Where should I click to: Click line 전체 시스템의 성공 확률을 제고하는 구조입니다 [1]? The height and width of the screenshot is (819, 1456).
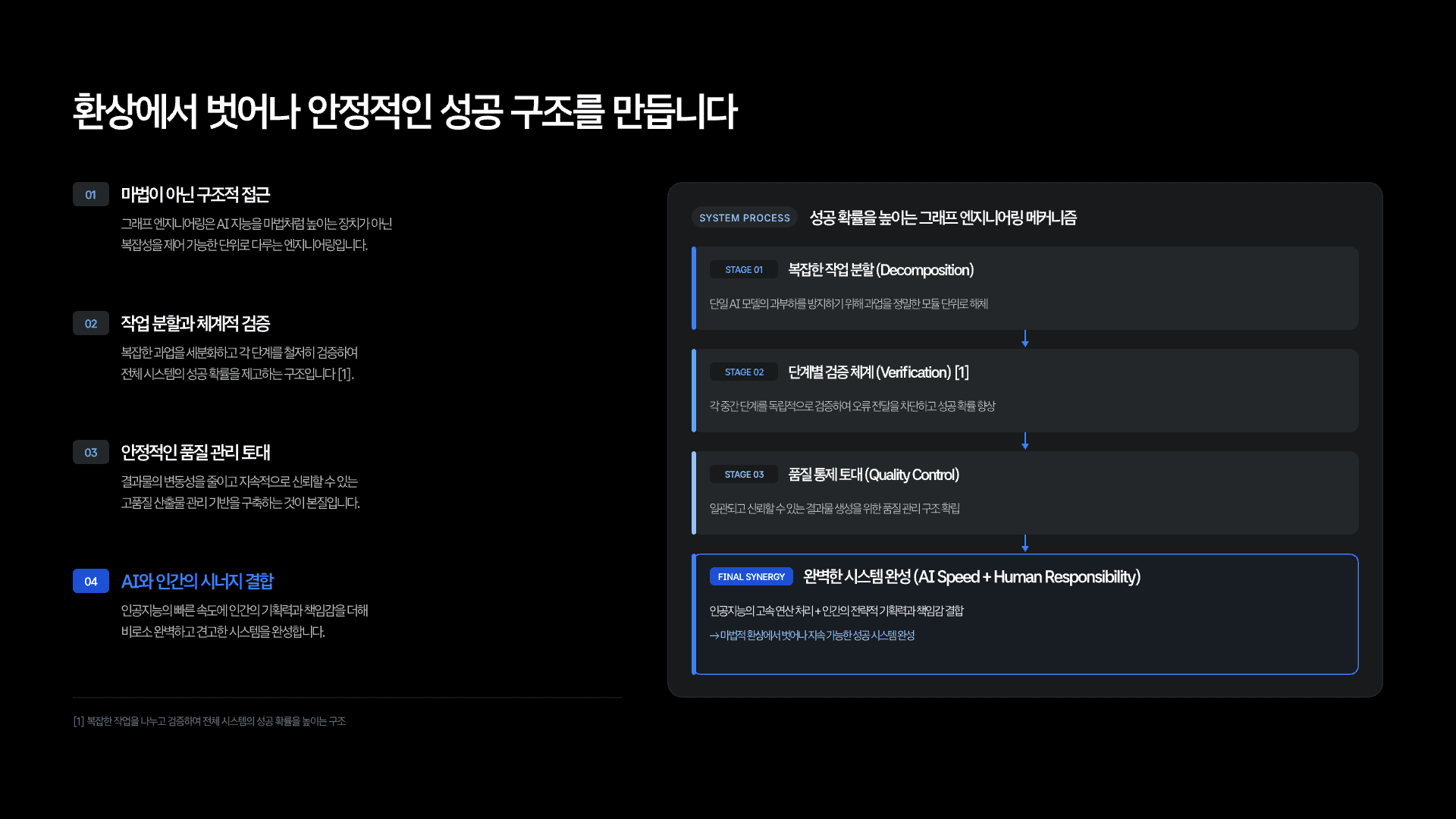tap(237, 374)
